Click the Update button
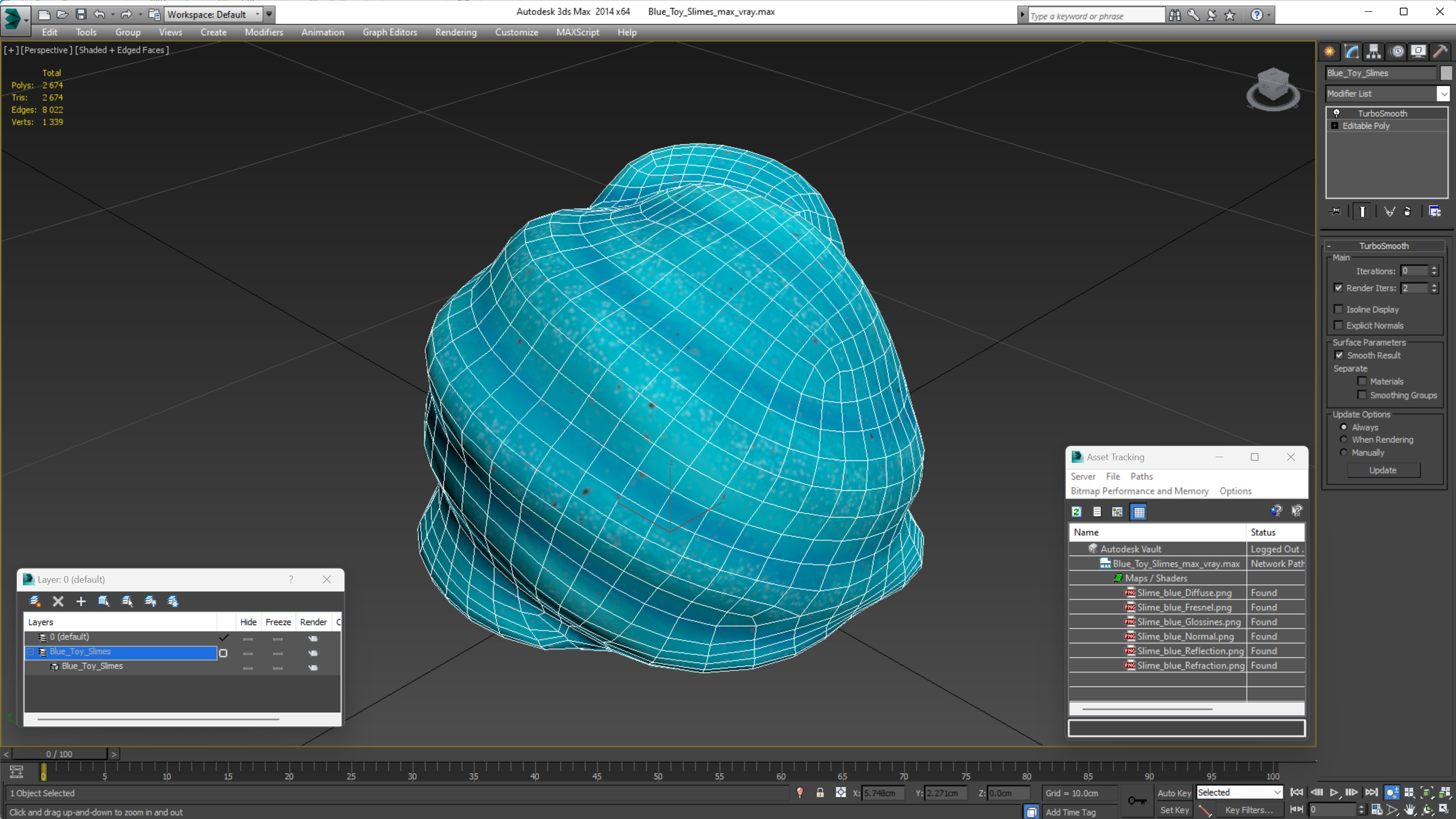Viewport: 1456px width, 819px height. click(1383, 470)
